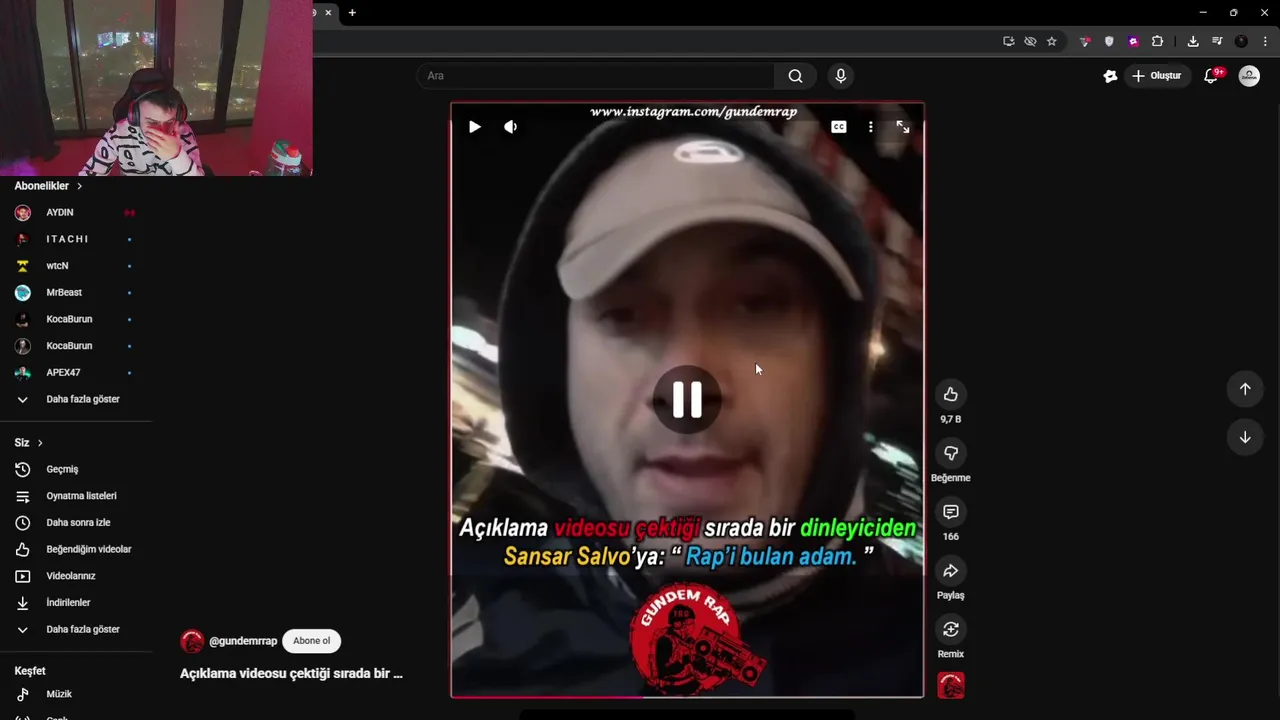Open the Remix option

pos(951,629)
